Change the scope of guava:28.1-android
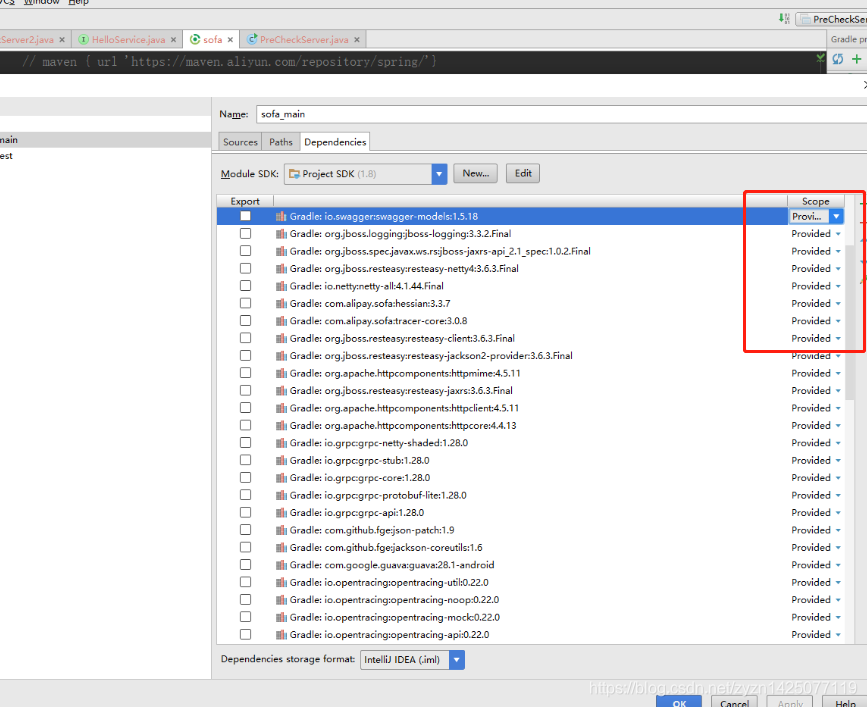The image size is (867, 707). tap(816, 565)
